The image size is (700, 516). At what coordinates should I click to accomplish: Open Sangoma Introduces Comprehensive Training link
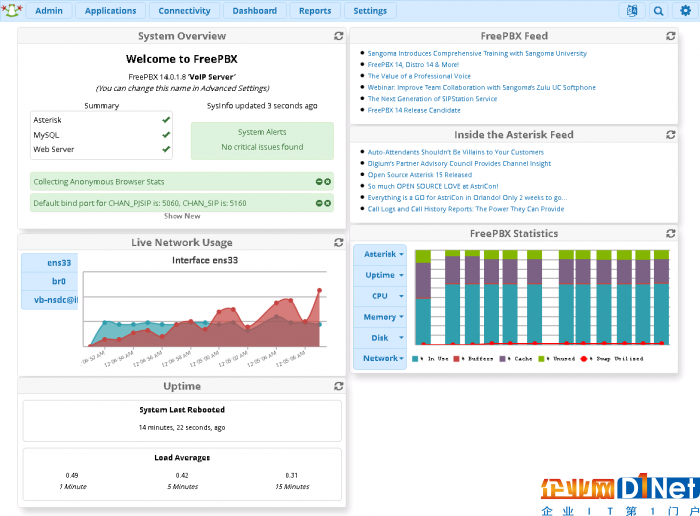click(477, 54)
